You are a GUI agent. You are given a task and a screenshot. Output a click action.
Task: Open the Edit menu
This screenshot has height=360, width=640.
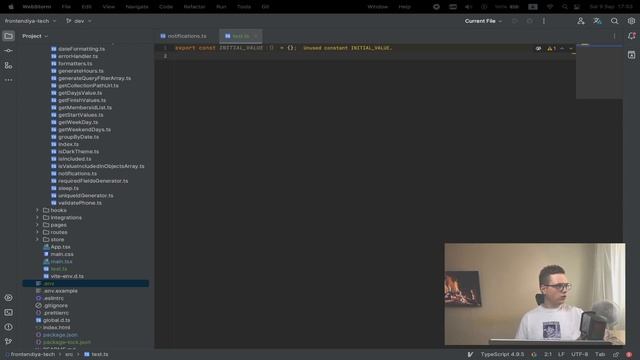(87, 7)
